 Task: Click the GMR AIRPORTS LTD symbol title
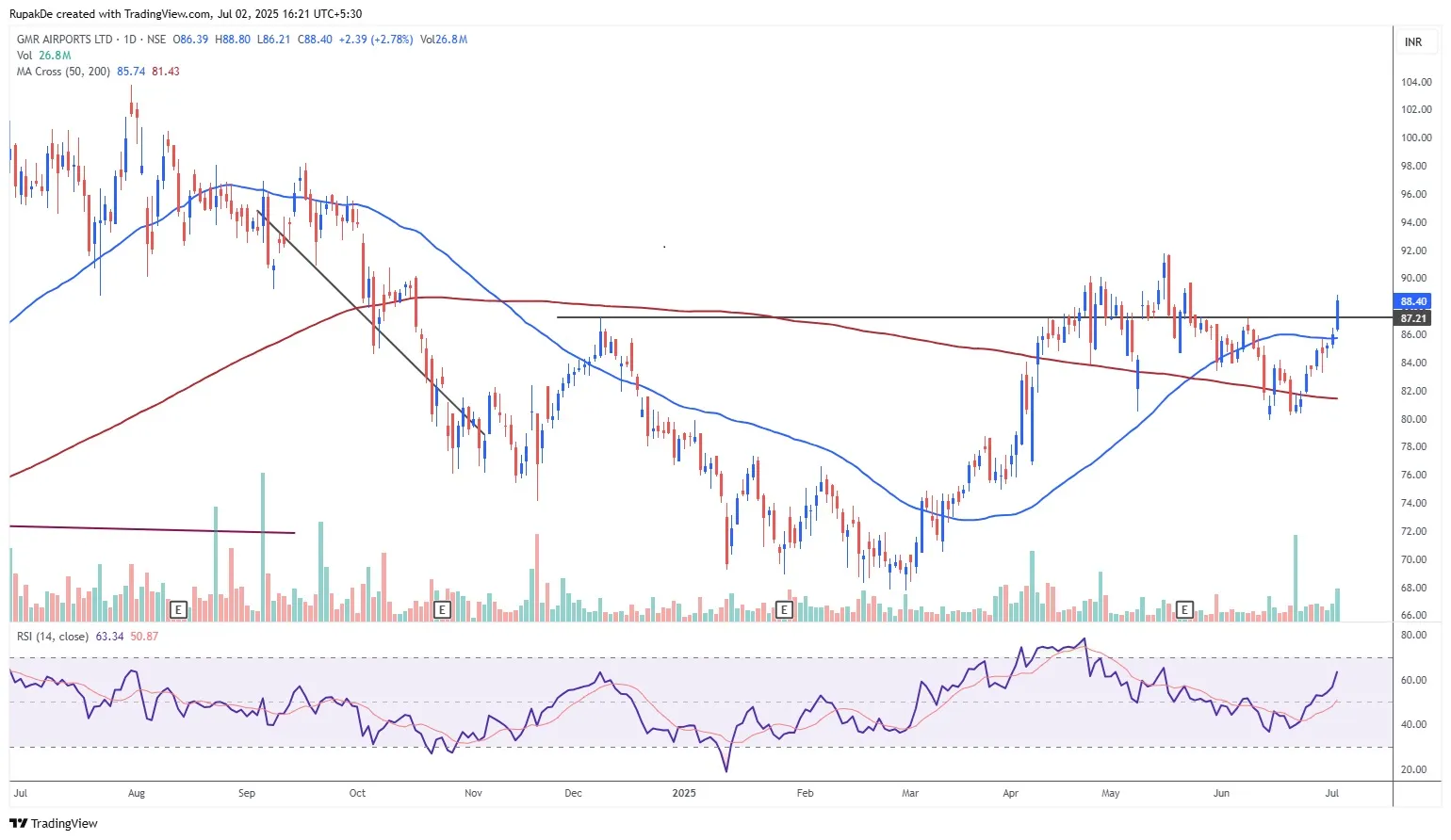click(64, 40)
